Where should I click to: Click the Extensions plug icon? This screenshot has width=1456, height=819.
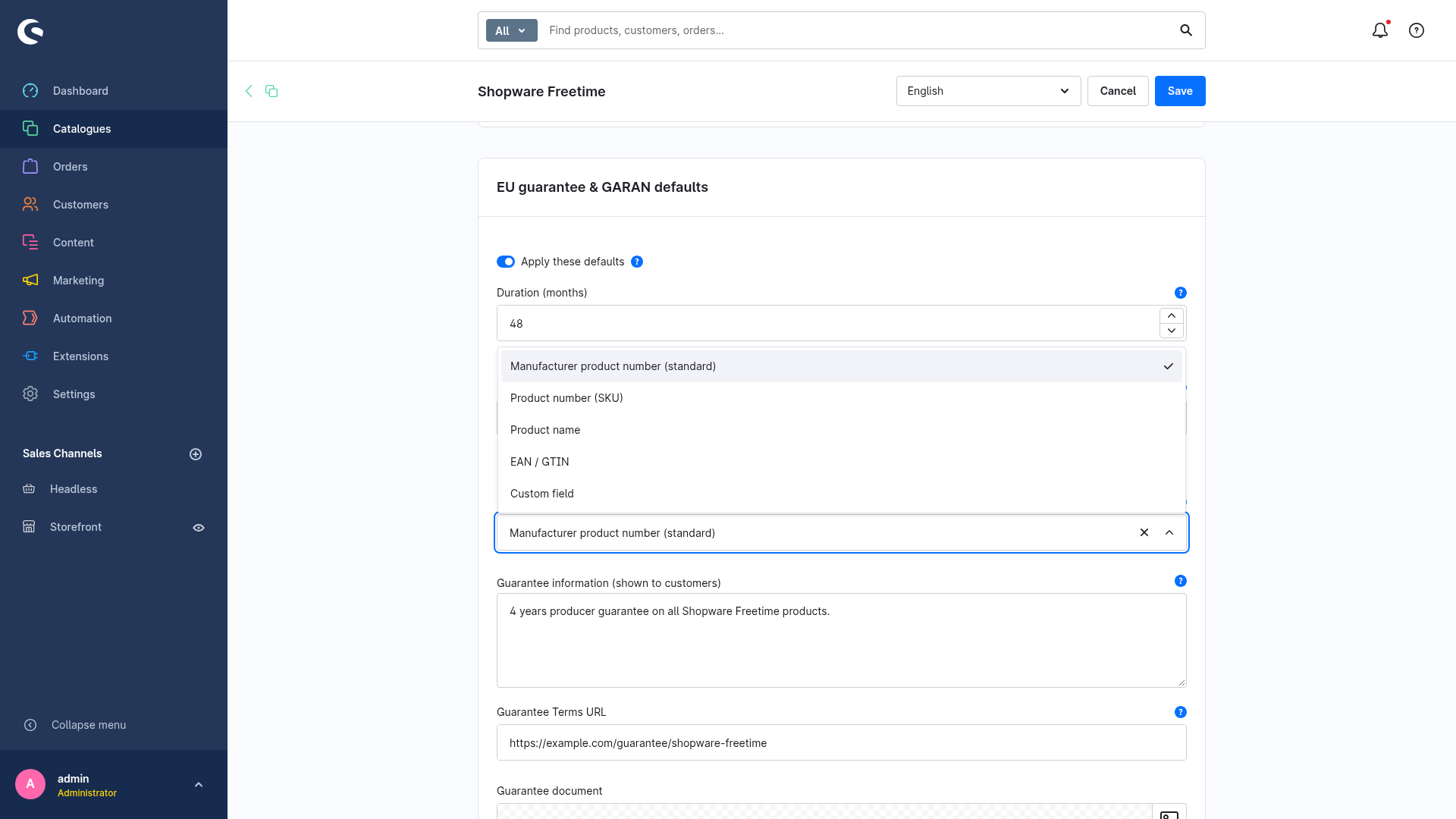(30, 356)
